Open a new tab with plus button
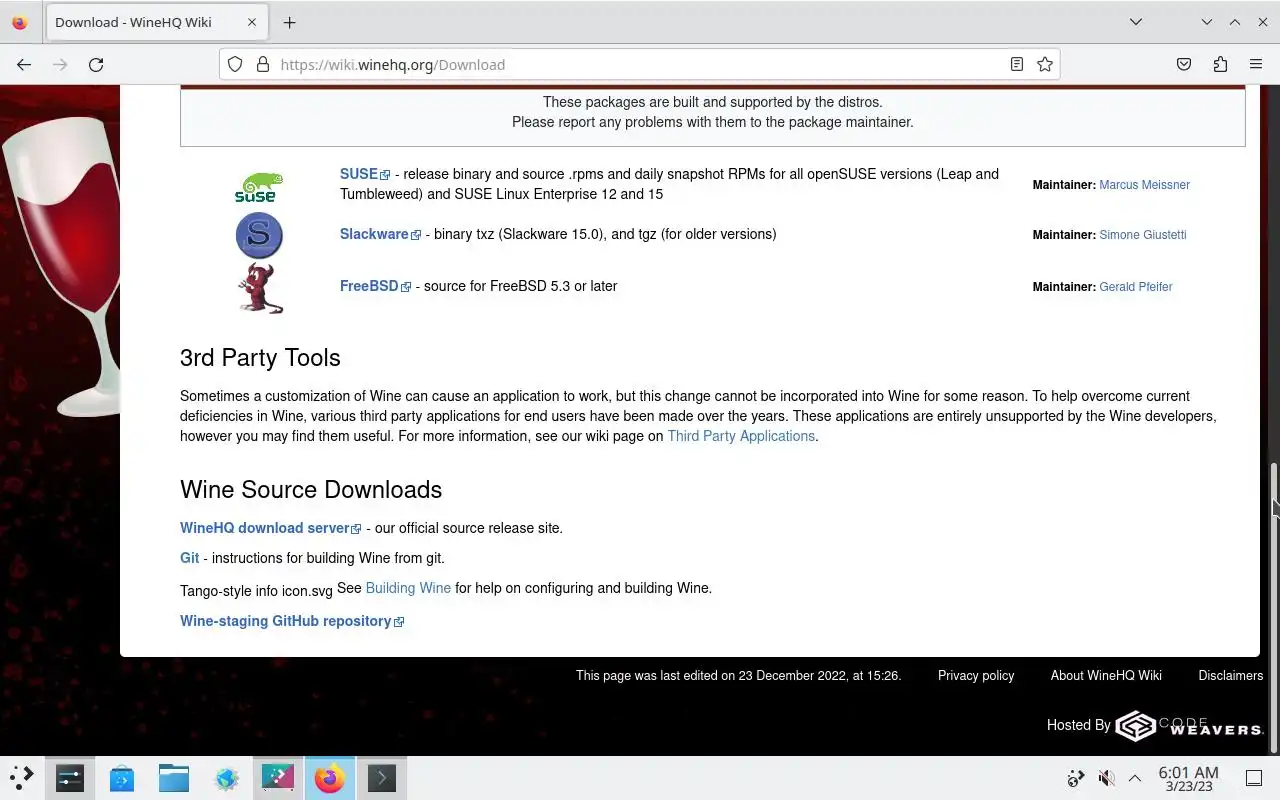Screen dimensions: 1280x800 pos(289,22)
